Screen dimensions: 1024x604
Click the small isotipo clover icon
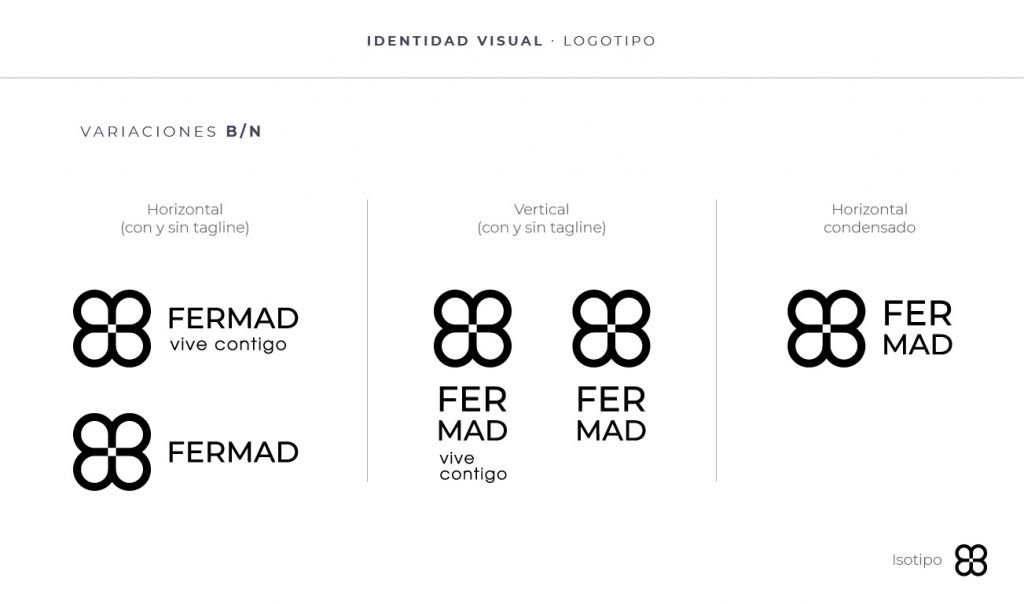[970, 560]
